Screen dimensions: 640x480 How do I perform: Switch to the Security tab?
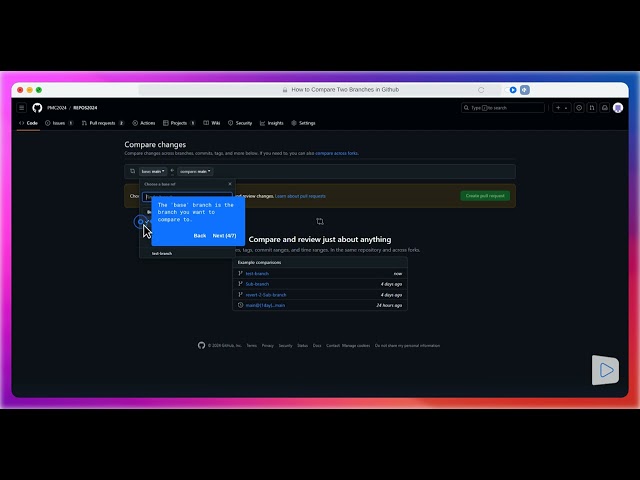pyautogui.click(x=240, y=123)
